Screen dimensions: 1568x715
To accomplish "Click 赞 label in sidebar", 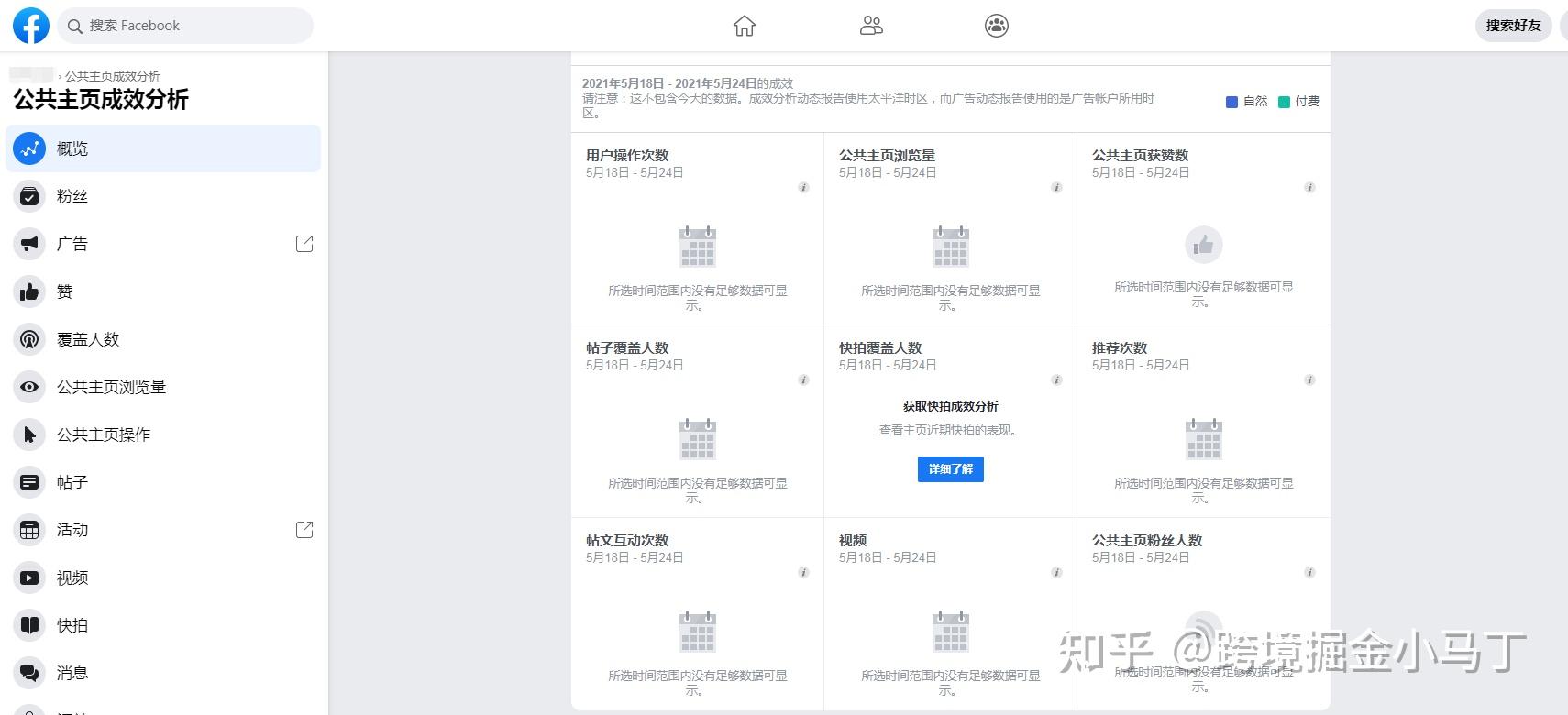I will click(64, 291).
